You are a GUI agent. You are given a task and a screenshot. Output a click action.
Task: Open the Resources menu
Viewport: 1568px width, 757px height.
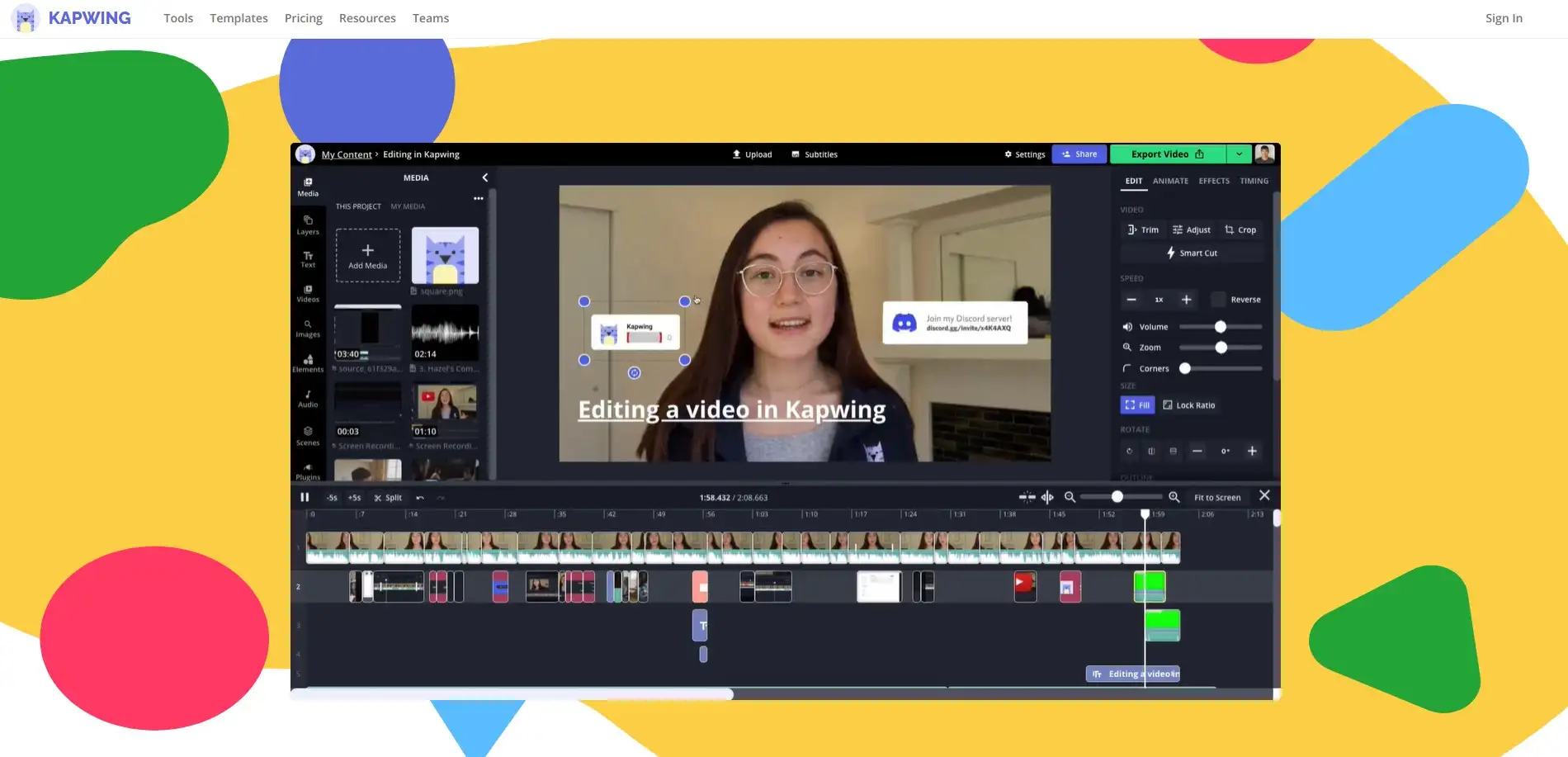tap(367, 18)
